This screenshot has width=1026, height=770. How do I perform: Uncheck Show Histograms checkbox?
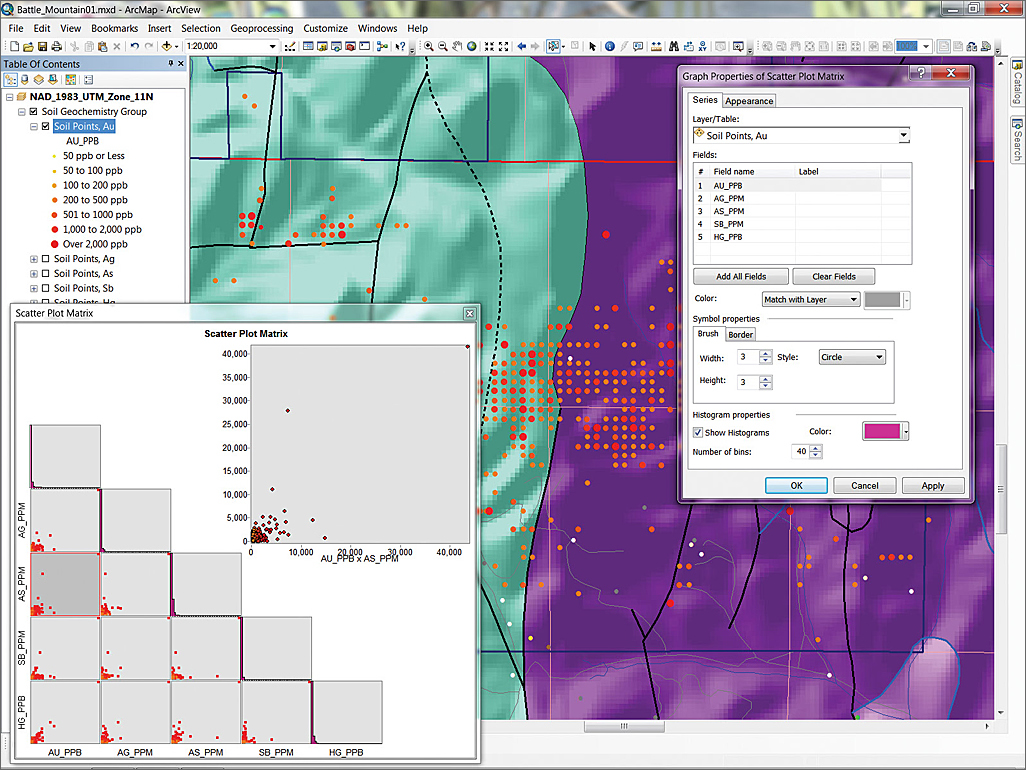[699, 432]
